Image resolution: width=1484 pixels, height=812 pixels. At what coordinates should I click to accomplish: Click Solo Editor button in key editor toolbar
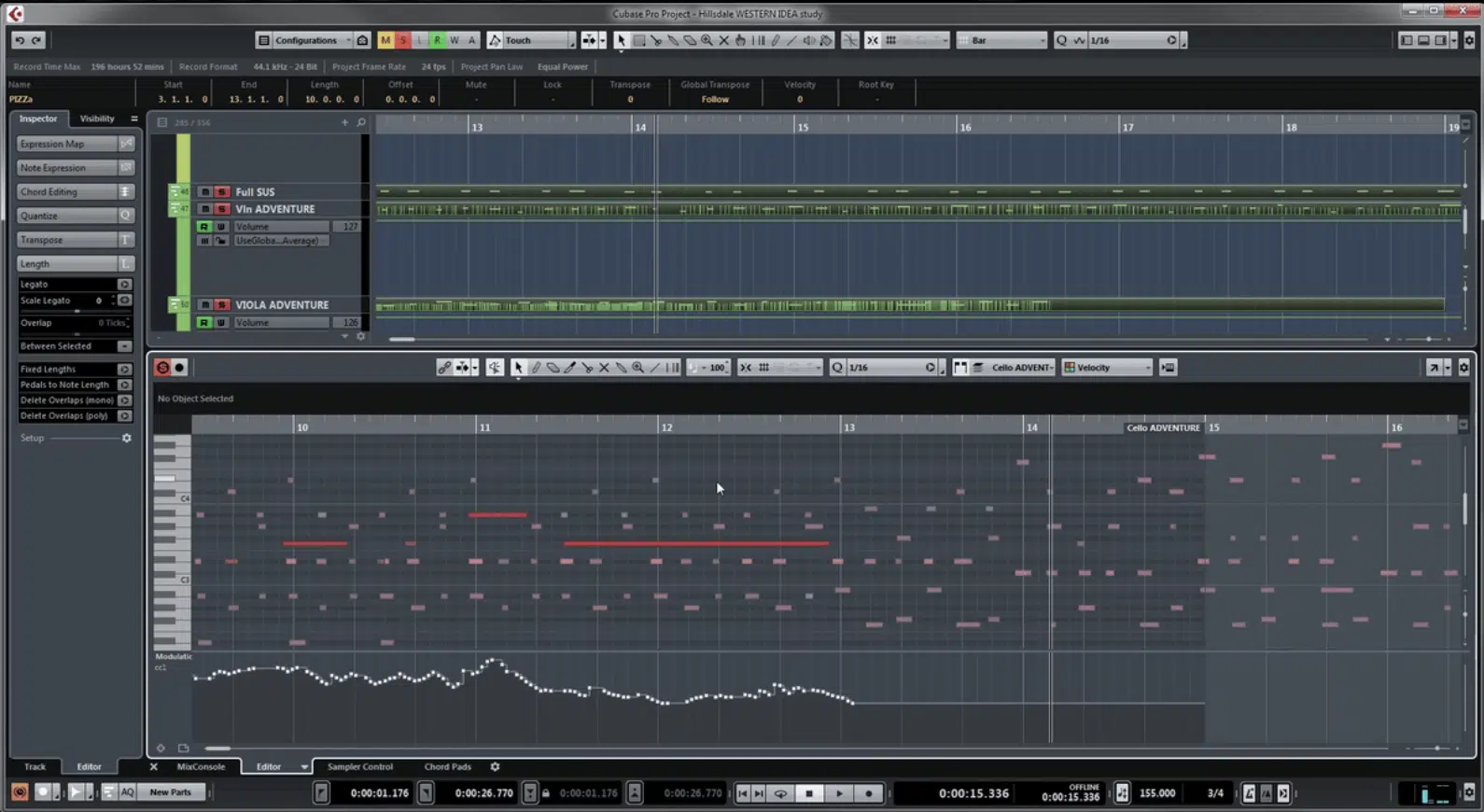point(162,368)
